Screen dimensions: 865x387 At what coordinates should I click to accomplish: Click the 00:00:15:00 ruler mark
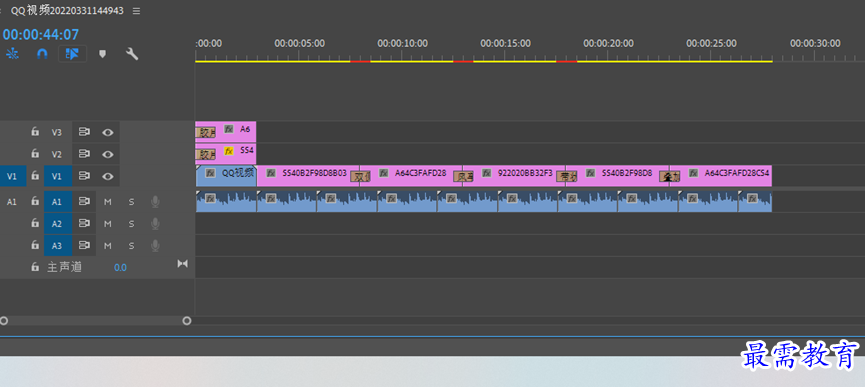point(505,43)
